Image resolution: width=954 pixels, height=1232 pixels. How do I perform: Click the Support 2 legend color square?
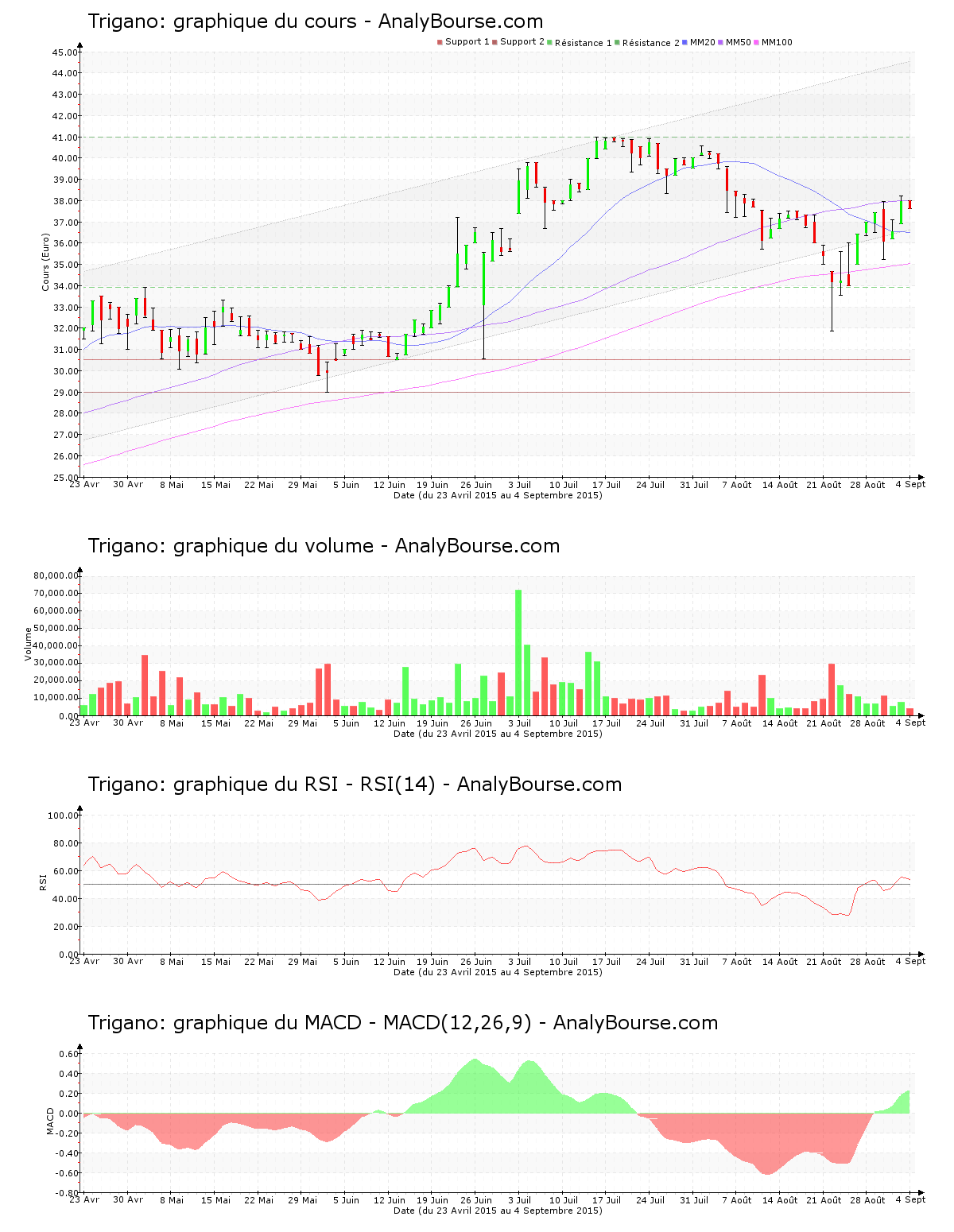click(494, 42)
